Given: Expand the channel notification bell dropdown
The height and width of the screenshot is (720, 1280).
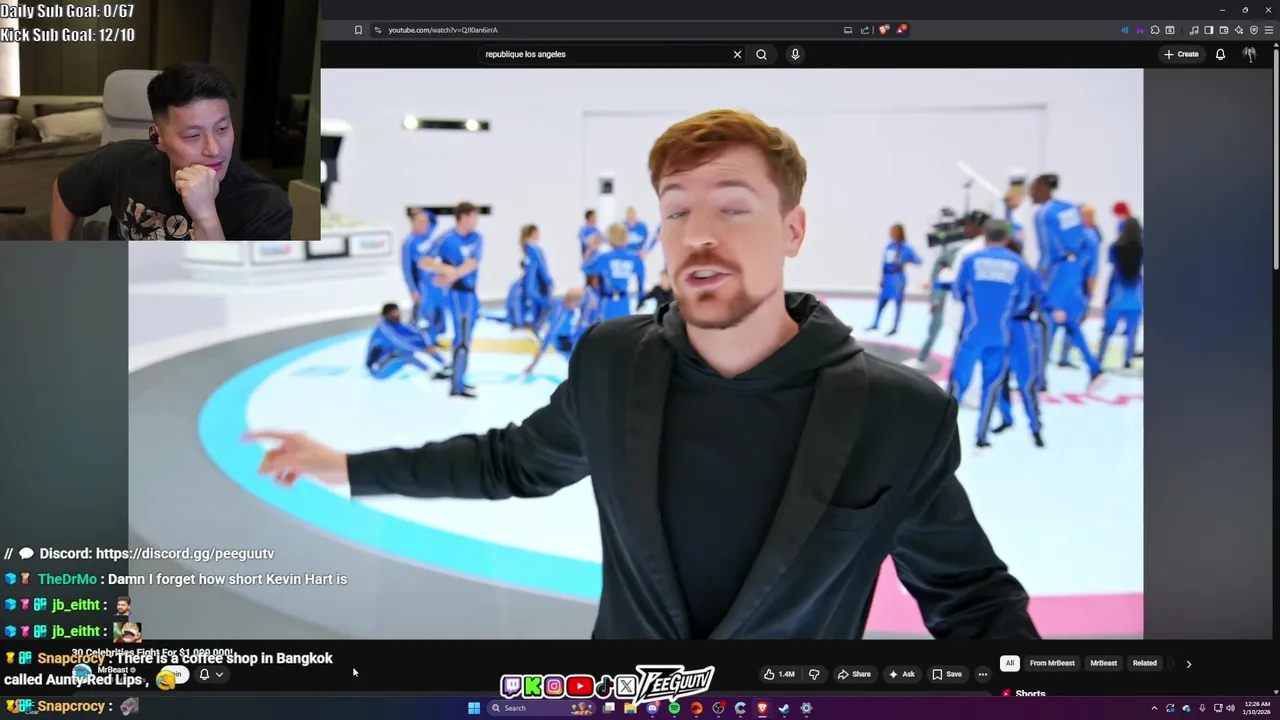Looking at the screenshot, I should tap(211, 674).
